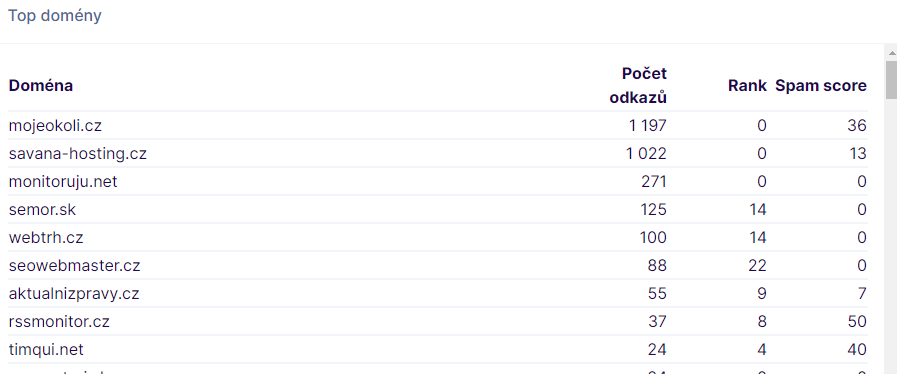Sort by Počet odkazů column header
This screenshot has width=897, height=374.
click(x=638, y=86)
